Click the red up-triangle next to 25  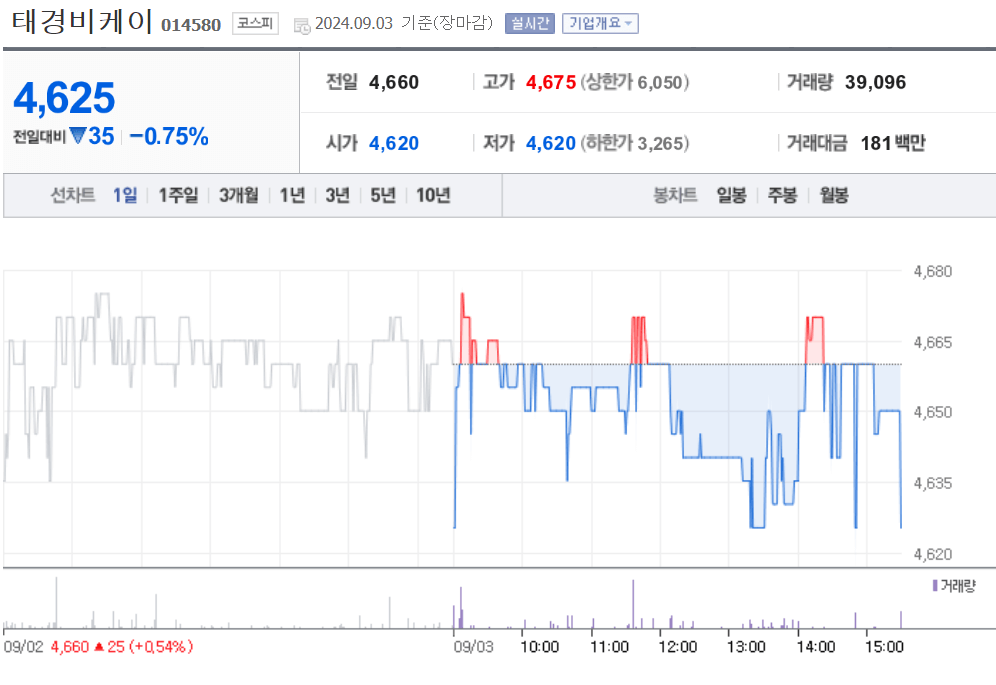tap(99, 647)
